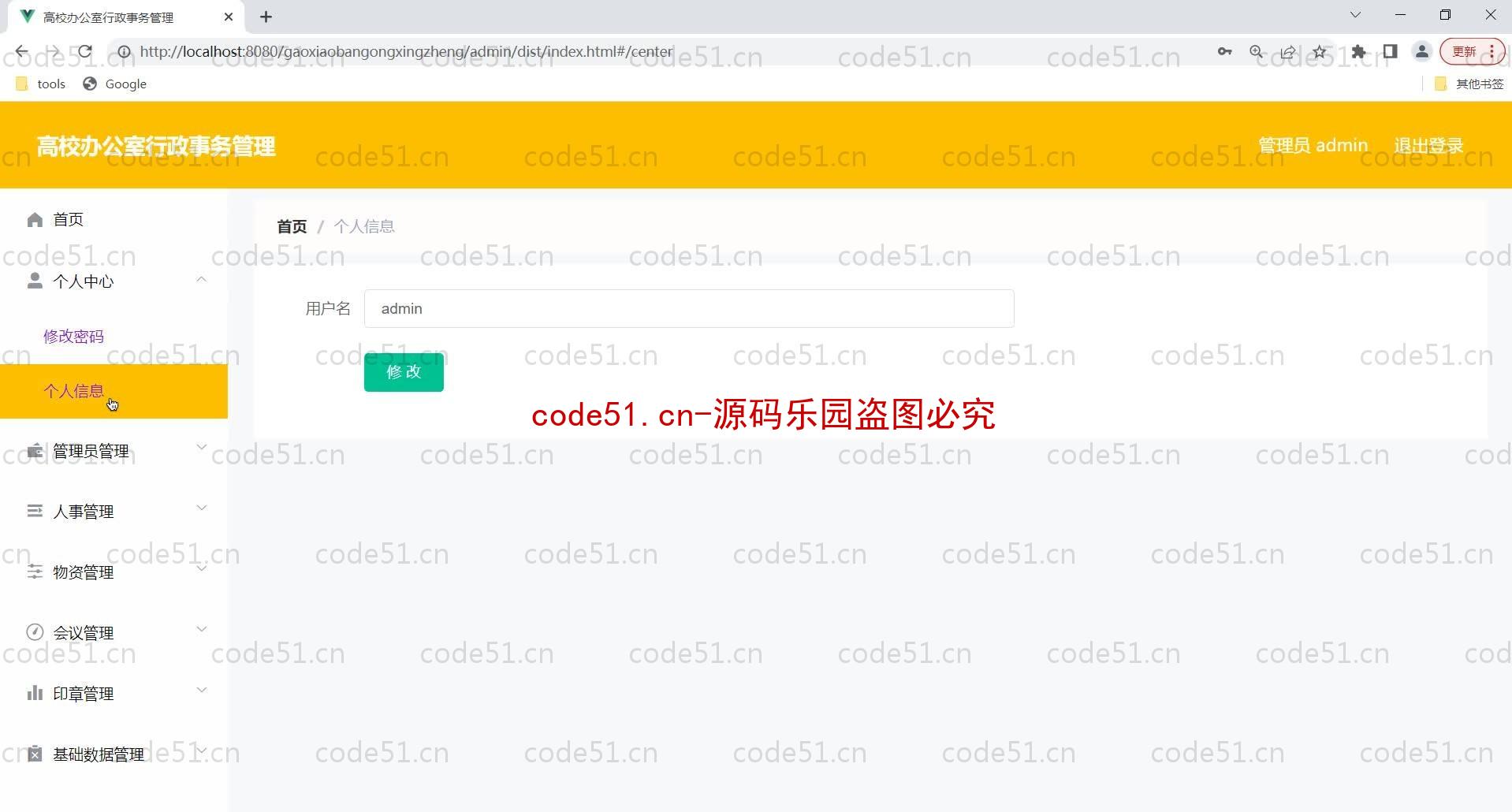Screen dimensions: 1512x812
Task: Click the site info icon in the address bar
Action: coord(124,52)
